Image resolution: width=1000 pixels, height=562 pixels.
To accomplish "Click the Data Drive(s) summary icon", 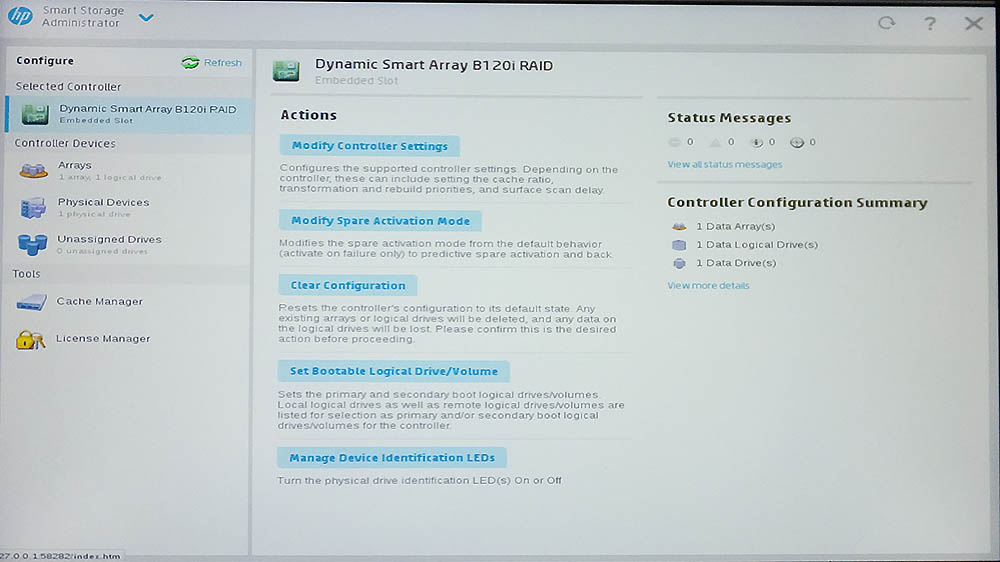I will point(679,263).
